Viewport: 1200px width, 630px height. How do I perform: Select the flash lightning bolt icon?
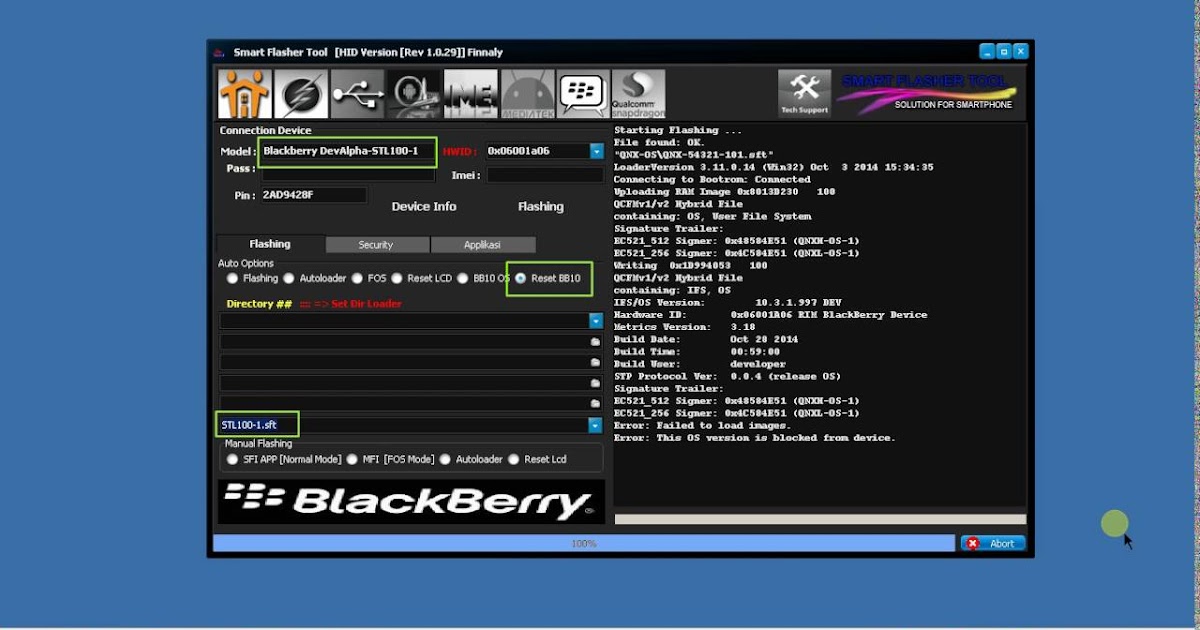[x=300, y=91]
